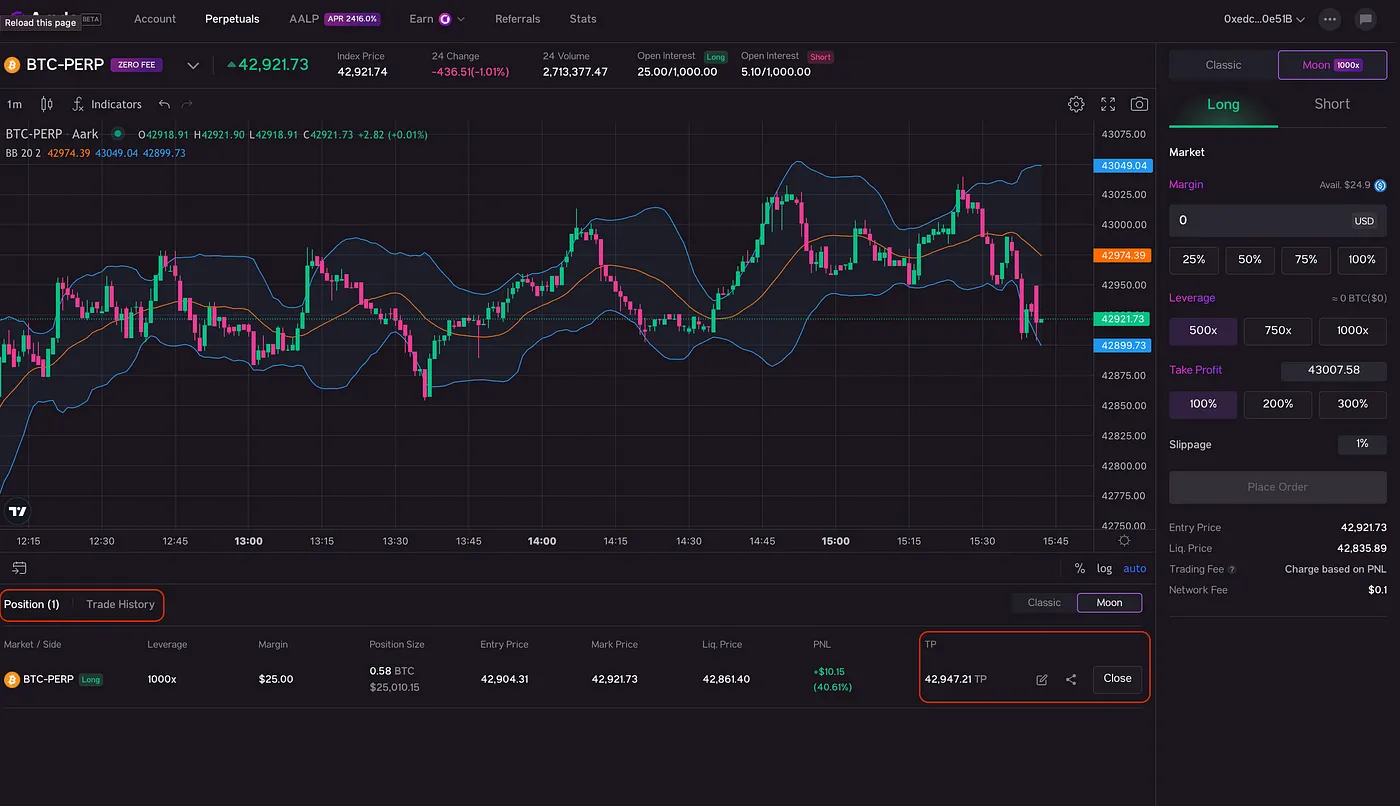
Task: Share the BTC-PERP position icon
Action: [x=1071, y=679]
